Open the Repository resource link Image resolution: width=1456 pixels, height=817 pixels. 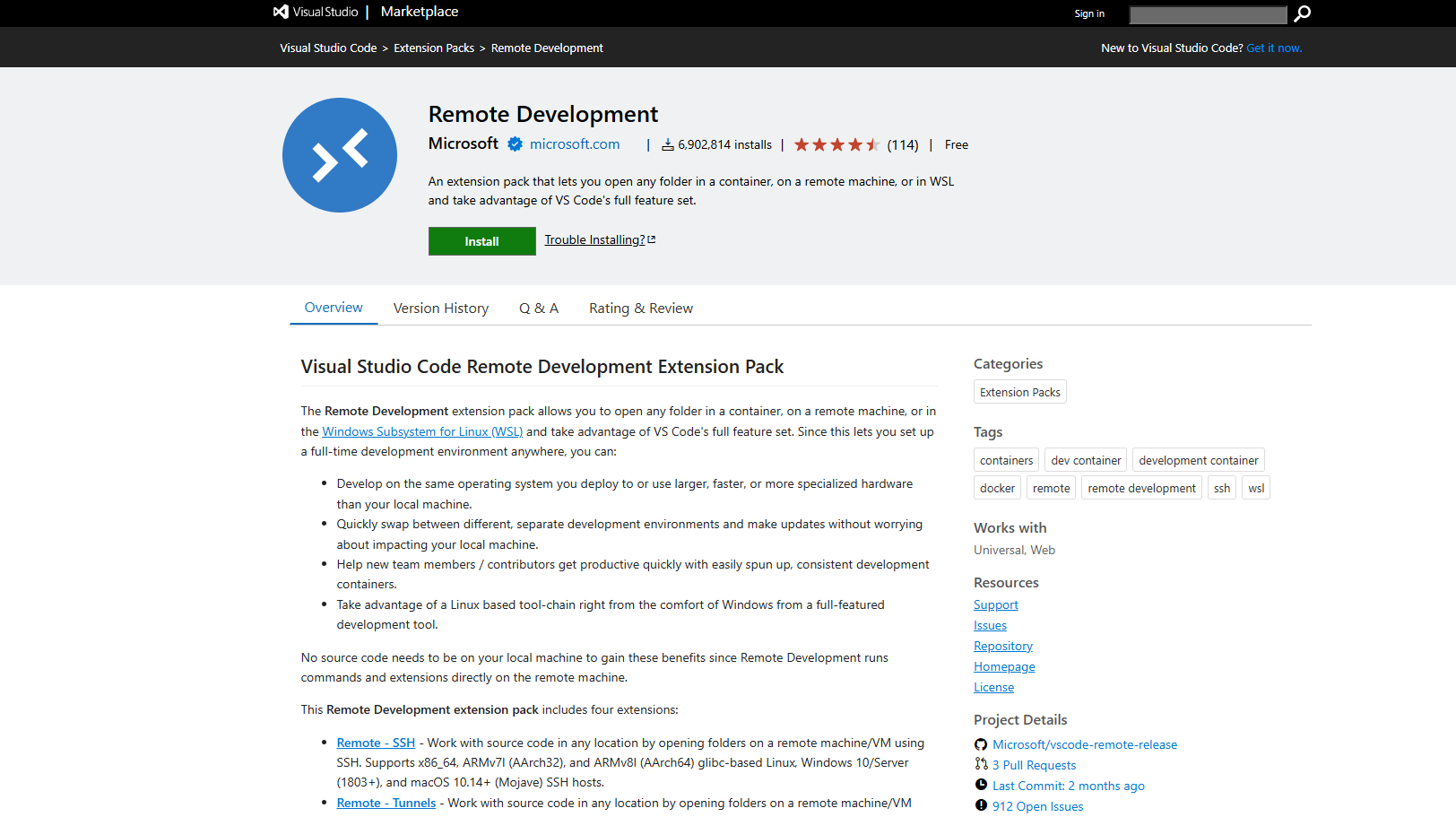click(1003, 646)
